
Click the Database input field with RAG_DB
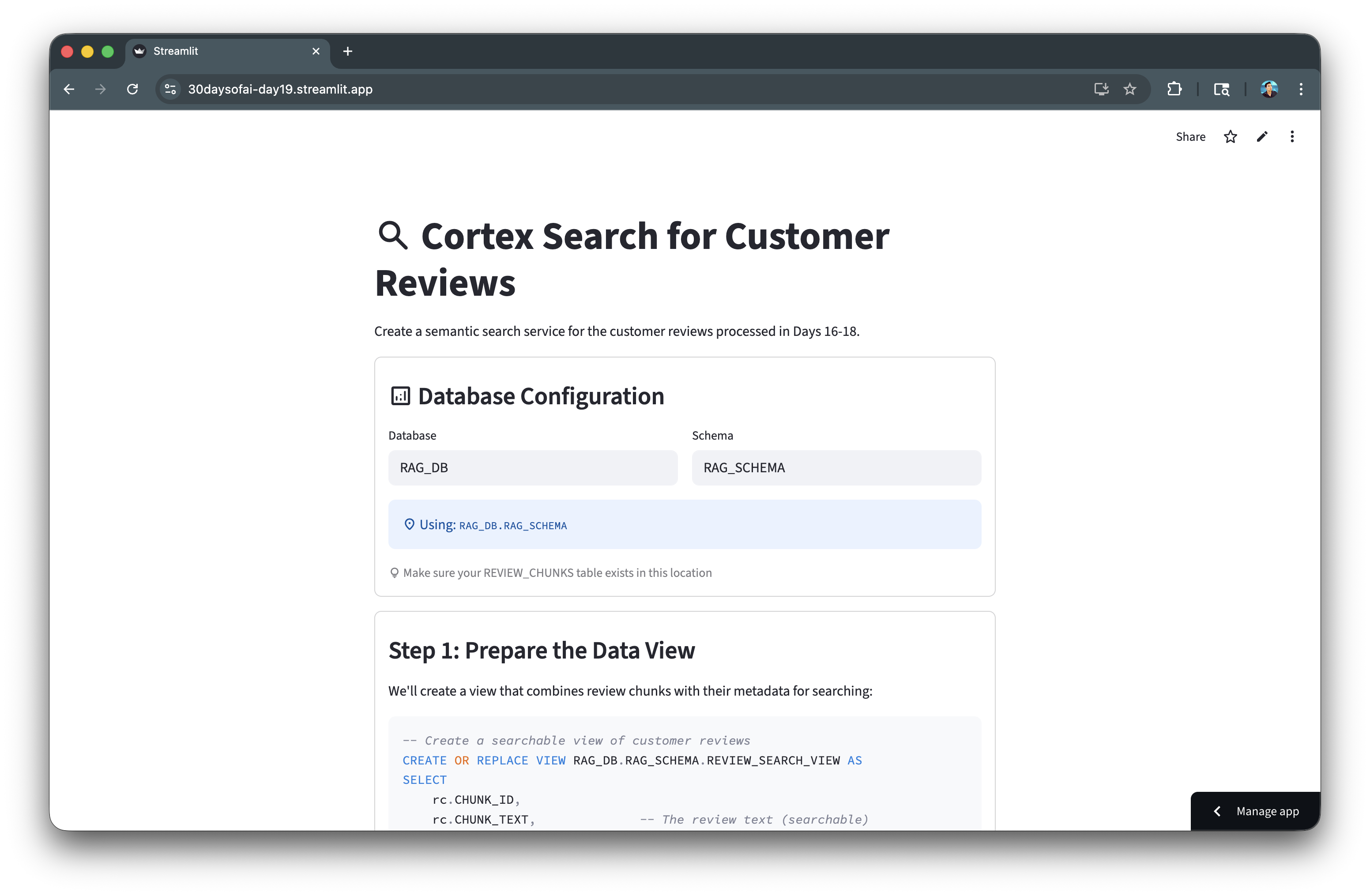[532, 468]
